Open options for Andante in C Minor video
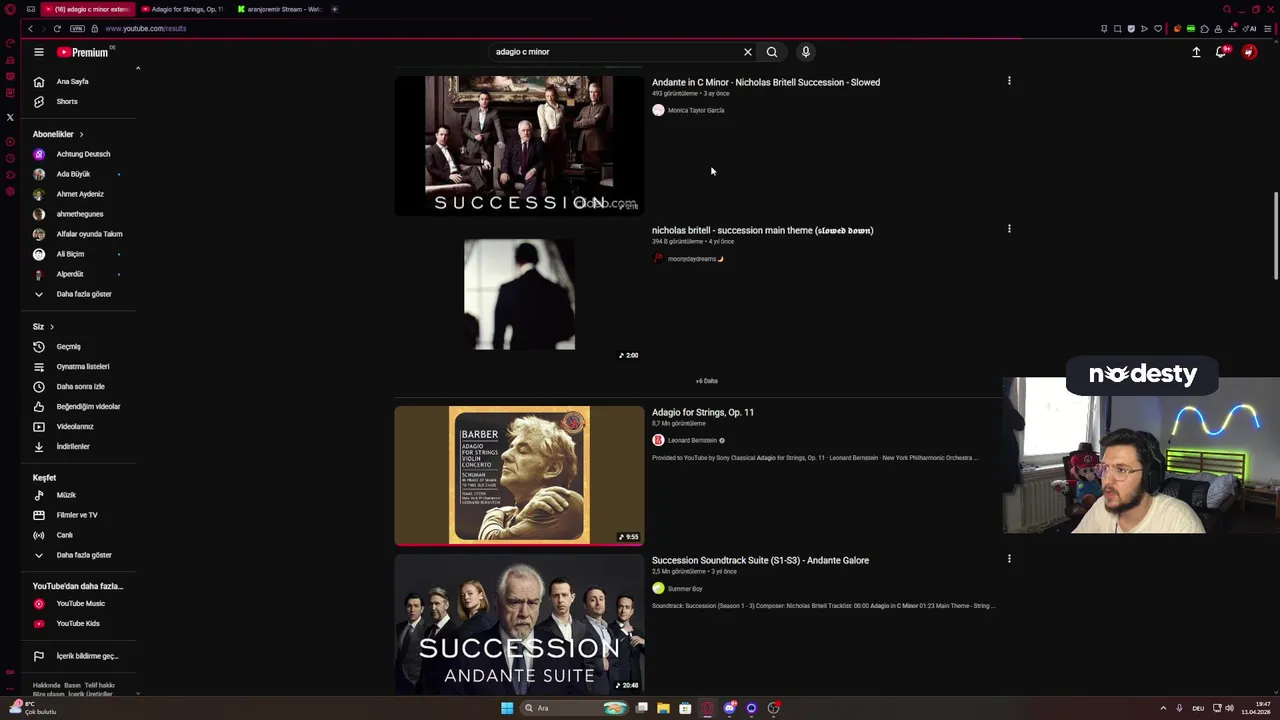The height and width of the screenshot is (720, 1280). tap(1009, 81)
